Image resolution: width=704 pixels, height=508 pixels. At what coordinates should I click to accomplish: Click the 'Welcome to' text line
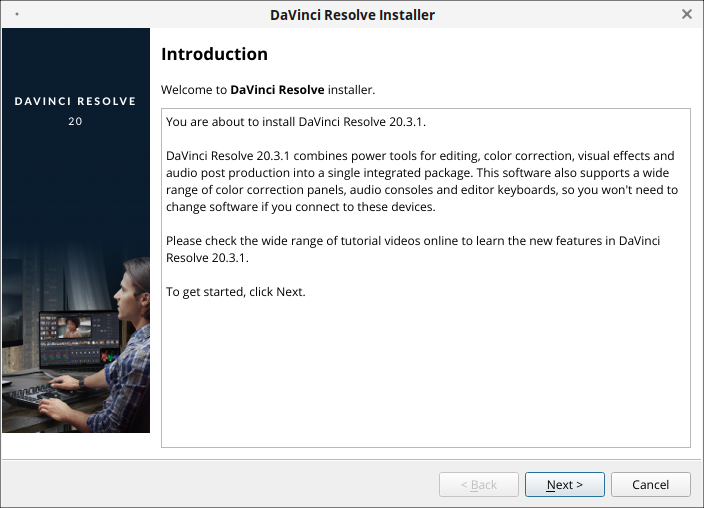[195, 89]
